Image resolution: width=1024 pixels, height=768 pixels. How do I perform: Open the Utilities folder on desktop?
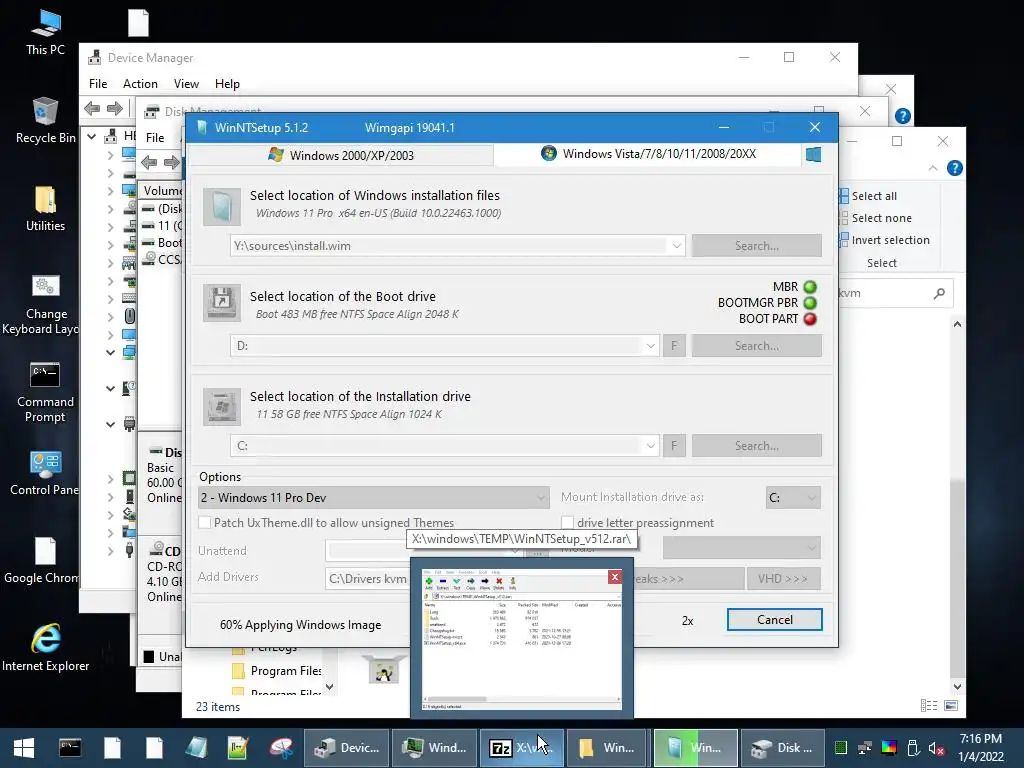click(x=45, y=208)
